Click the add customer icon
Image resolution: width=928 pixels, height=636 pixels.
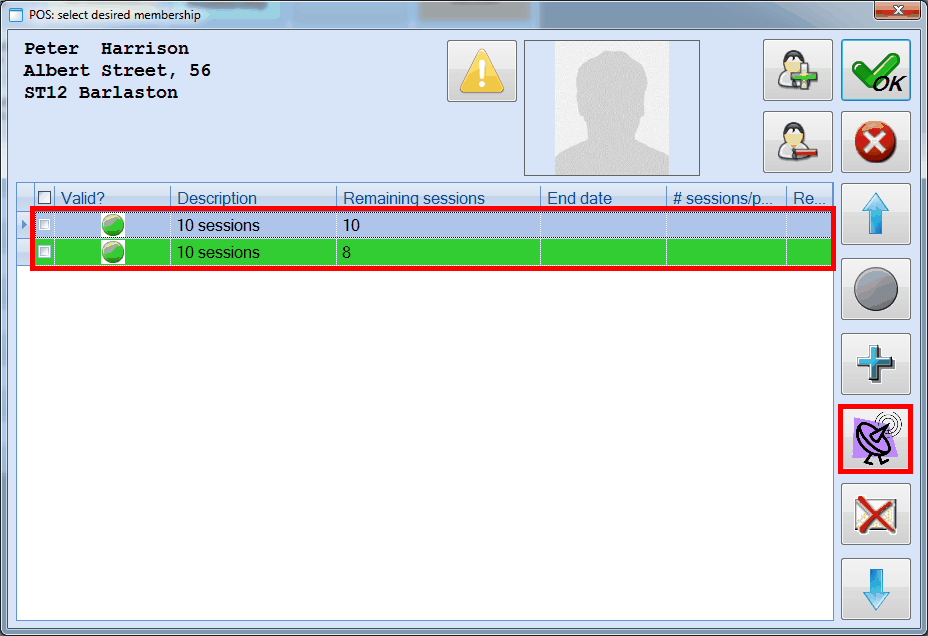tap(797, 71)
